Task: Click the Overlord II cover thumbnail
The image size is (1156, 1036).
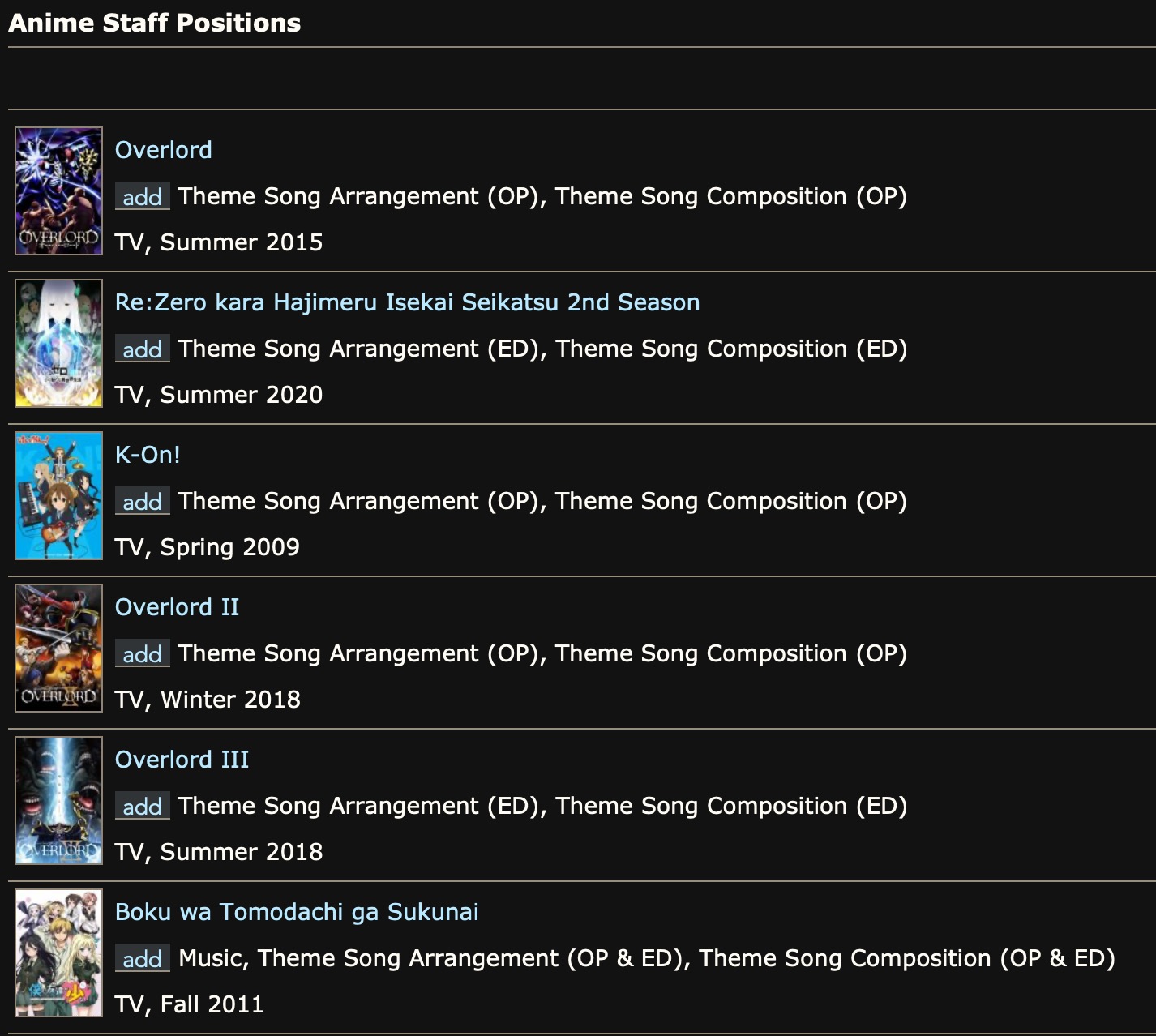Action: pyautogui.click(x=59, y=648)
